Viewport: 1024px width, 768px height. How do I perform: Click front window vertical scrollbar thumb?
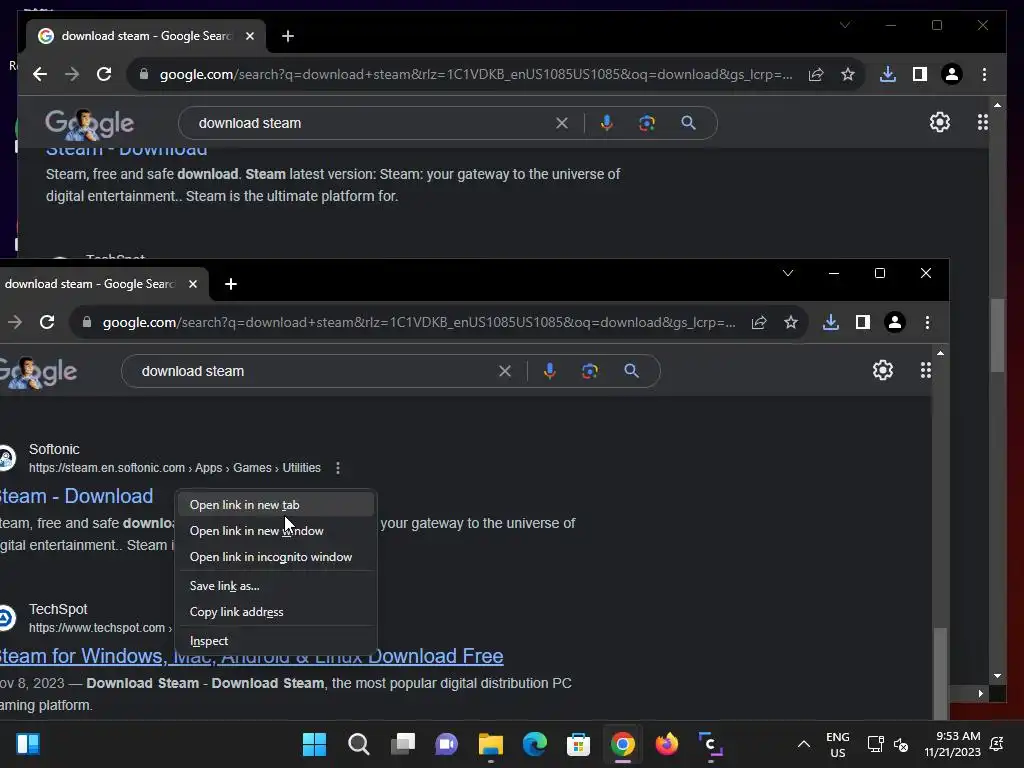pos(940,673)
